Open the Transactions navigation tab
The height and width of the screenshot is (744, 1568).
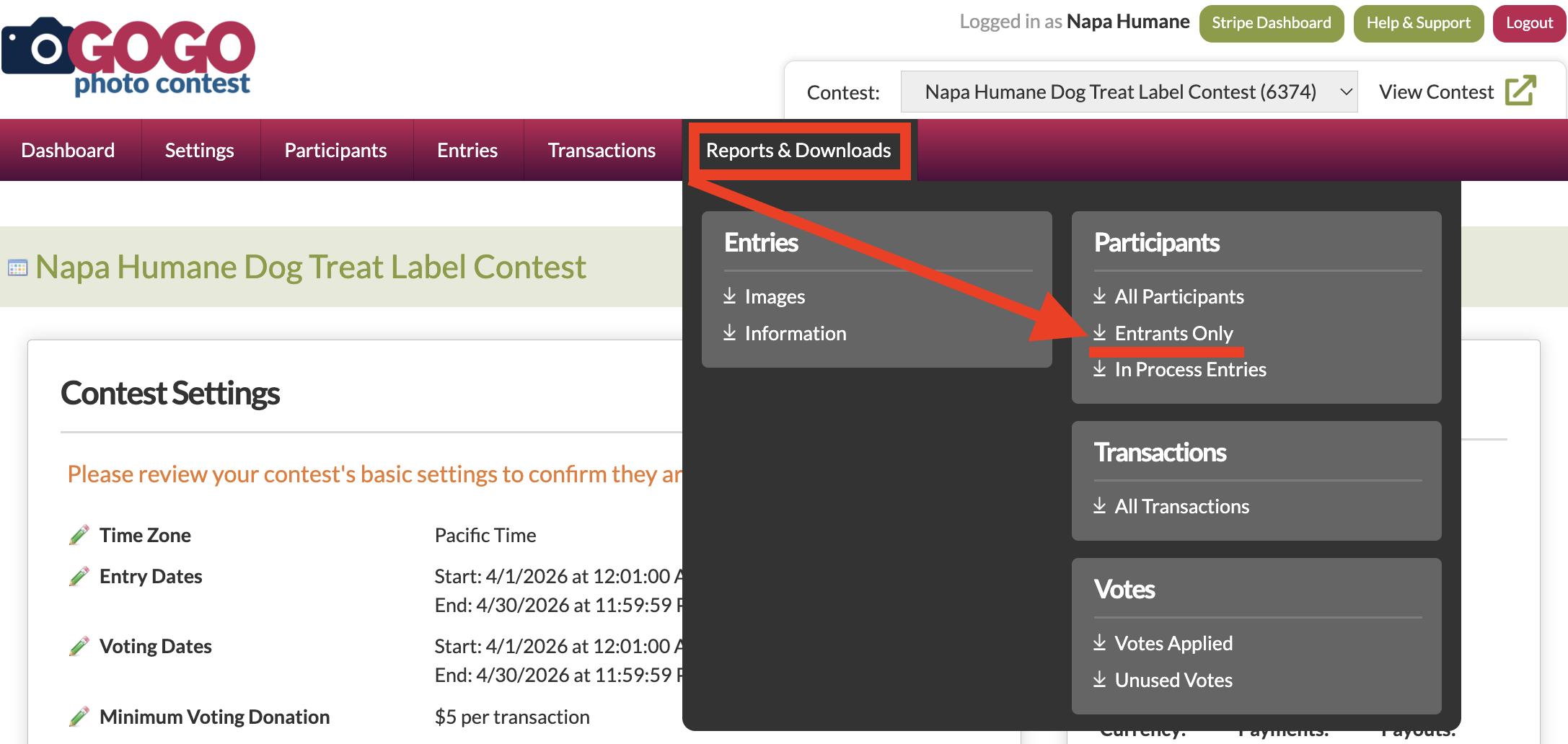click(x=602, y=150)
